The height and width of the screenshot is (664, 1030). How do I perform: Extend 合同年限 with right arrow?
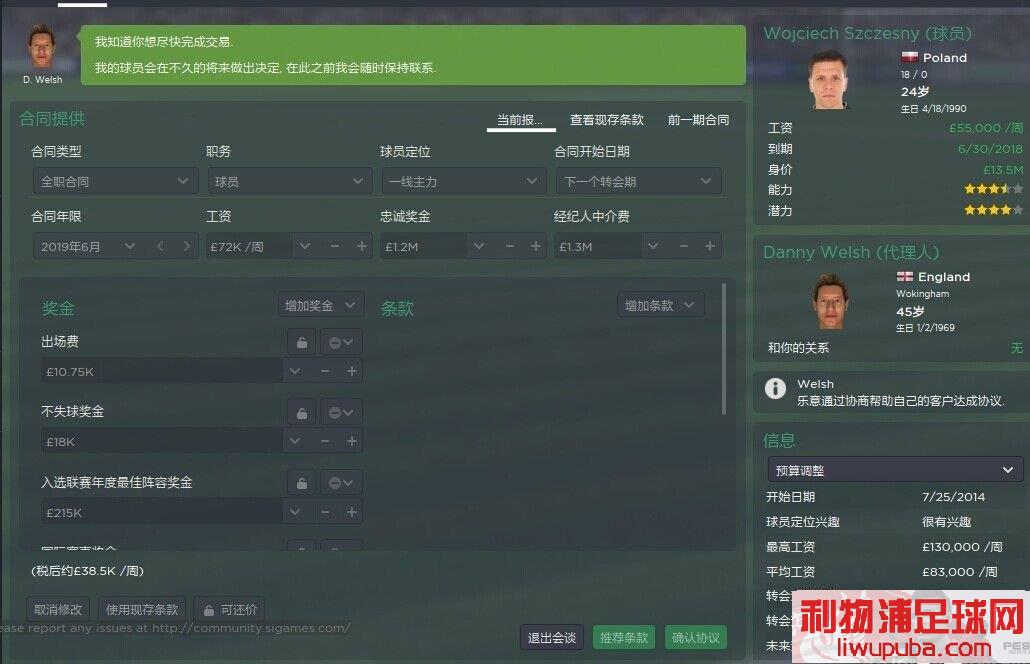point(187,246)
